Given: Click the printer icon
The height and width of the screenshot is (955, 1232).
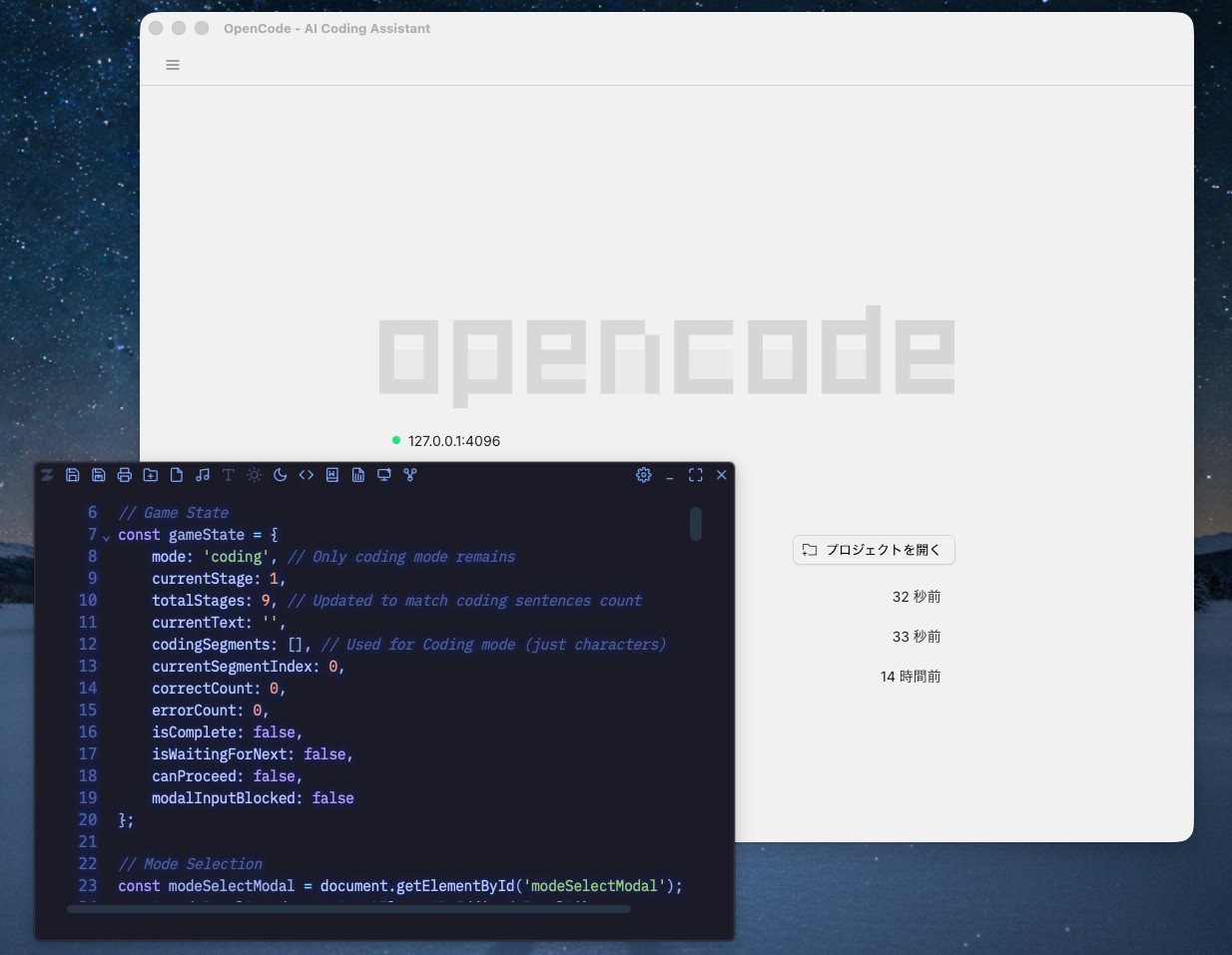Looking at the screenshot, I should [x=125, y=475].
